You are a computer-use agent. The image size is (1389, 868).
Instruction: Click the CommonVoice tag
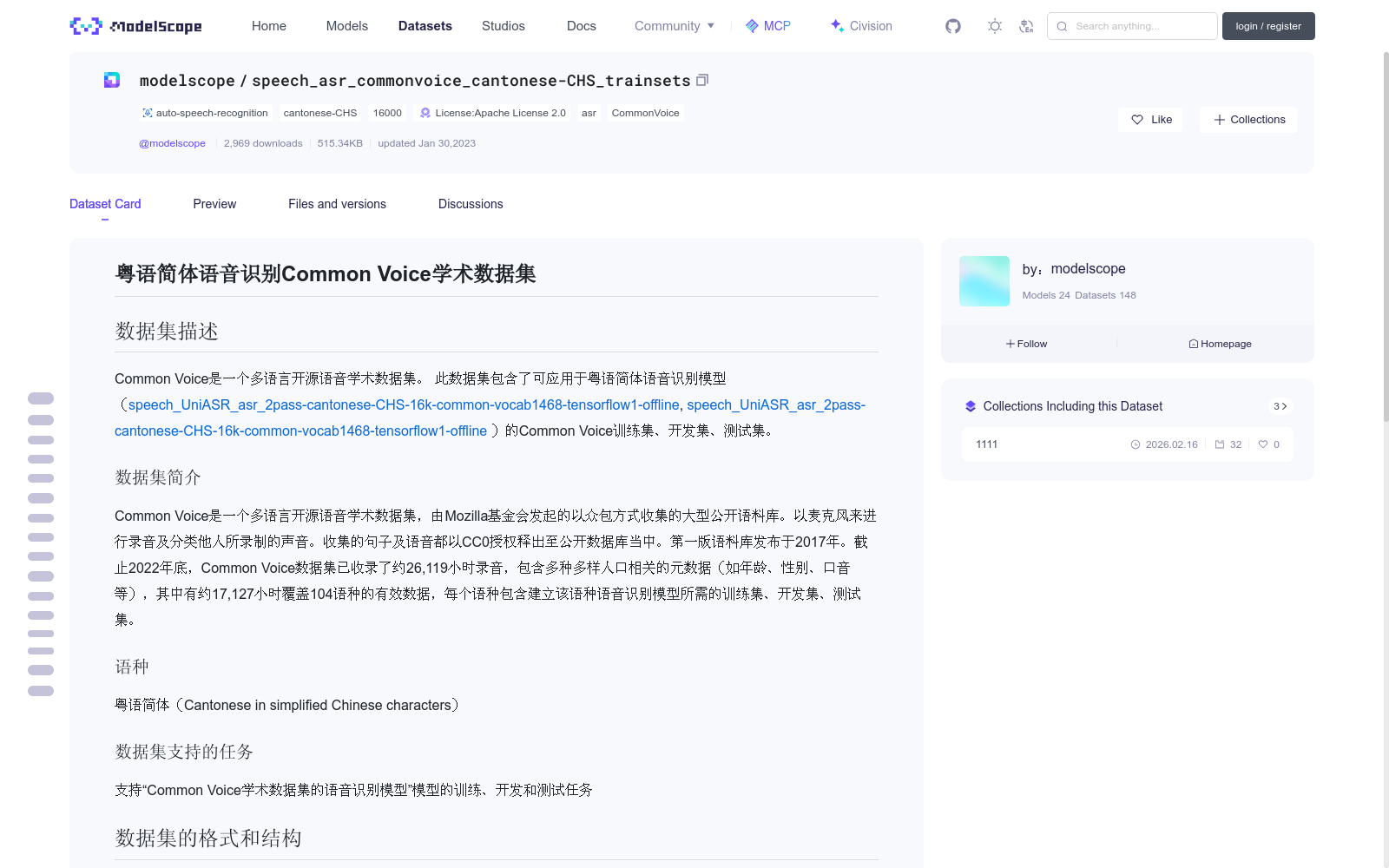click(x=645, y=113)
